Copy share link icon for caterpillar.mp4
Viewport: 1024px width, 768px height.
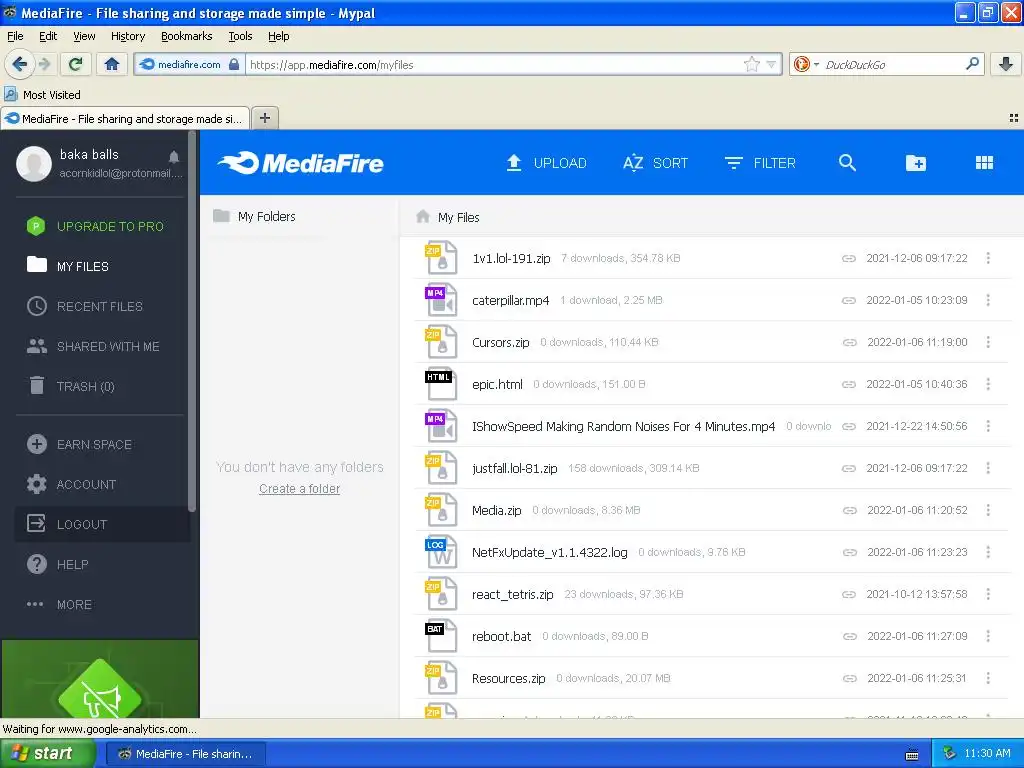tap(848, 300)
